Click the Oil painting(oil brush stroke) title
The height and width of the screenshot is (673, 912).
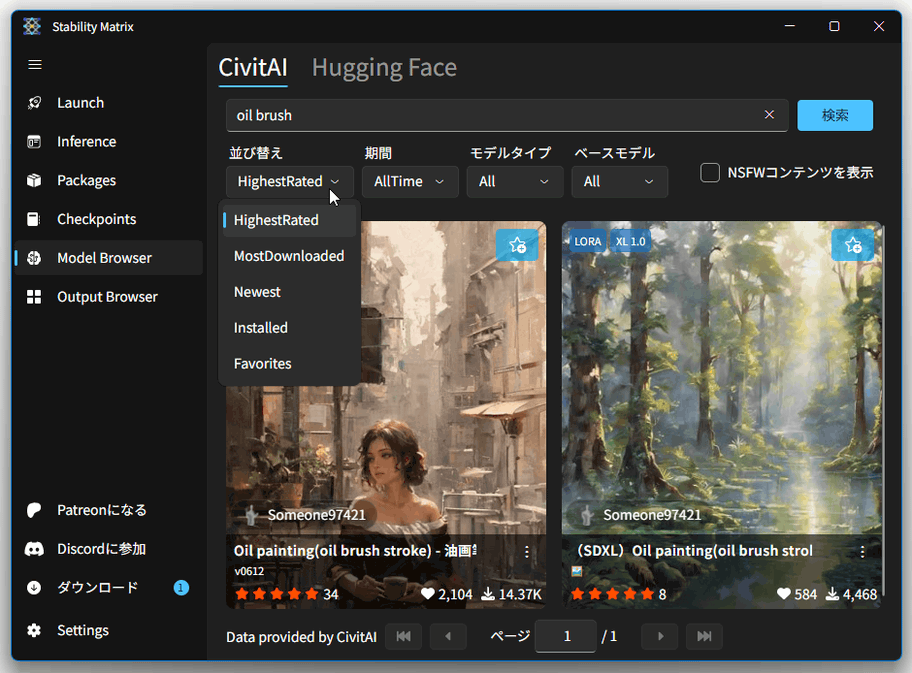point(355,551)
